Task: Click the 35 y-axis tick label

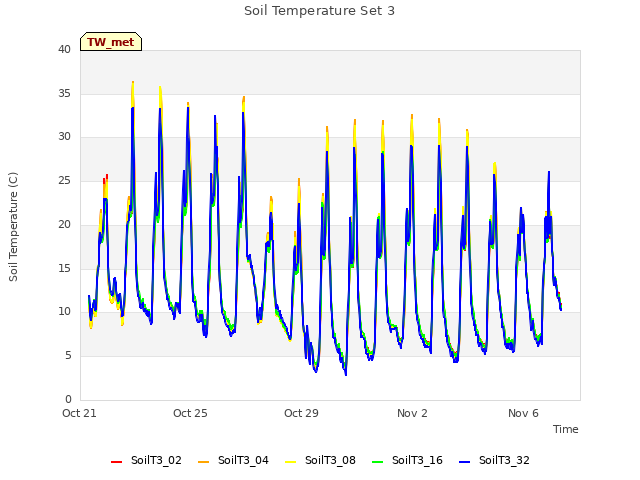Action: tap(64, 93)
